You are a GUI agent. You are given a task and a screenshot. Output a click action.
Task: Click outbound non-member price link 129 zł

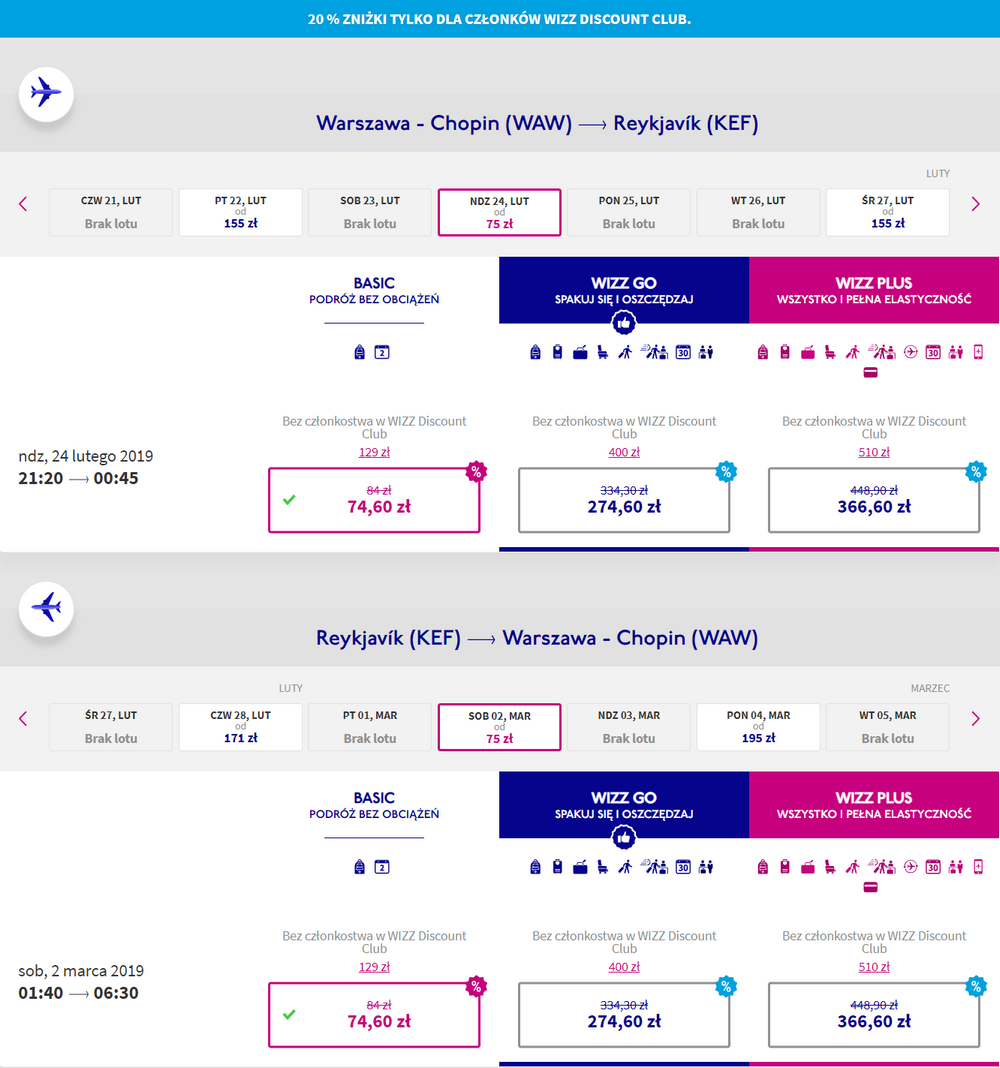[374, 452]
